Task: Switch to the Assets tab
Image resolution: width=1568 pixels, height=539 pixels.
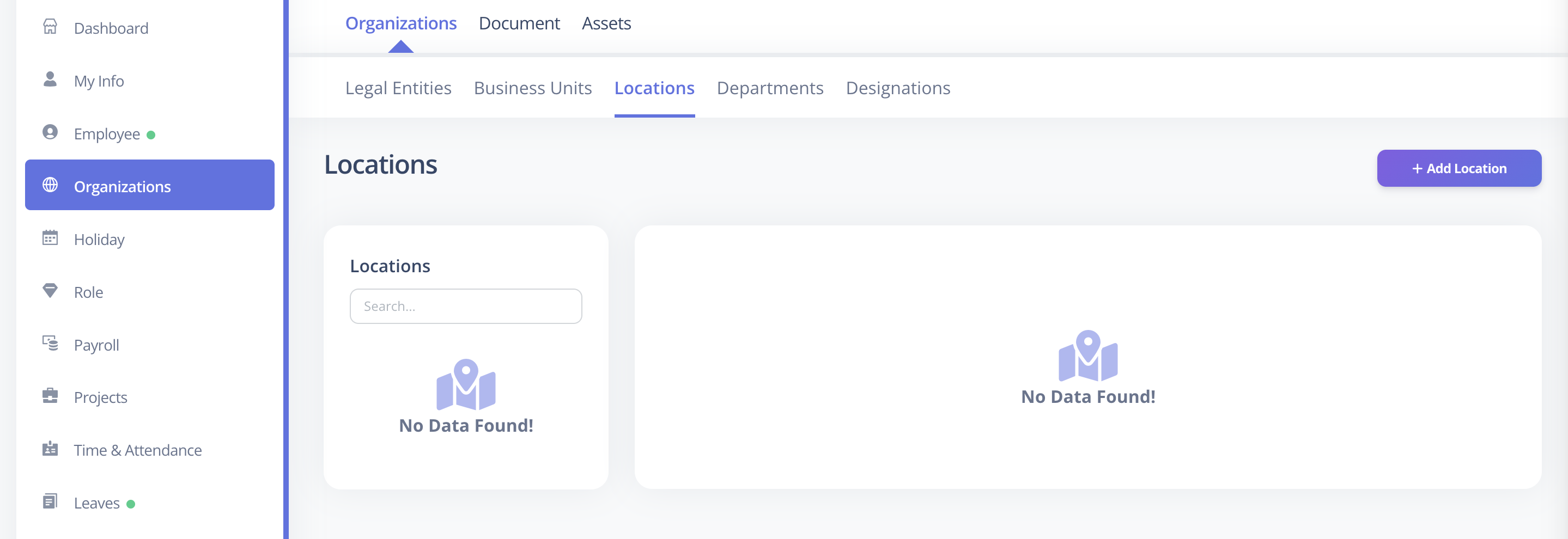Action: point(606,23)
